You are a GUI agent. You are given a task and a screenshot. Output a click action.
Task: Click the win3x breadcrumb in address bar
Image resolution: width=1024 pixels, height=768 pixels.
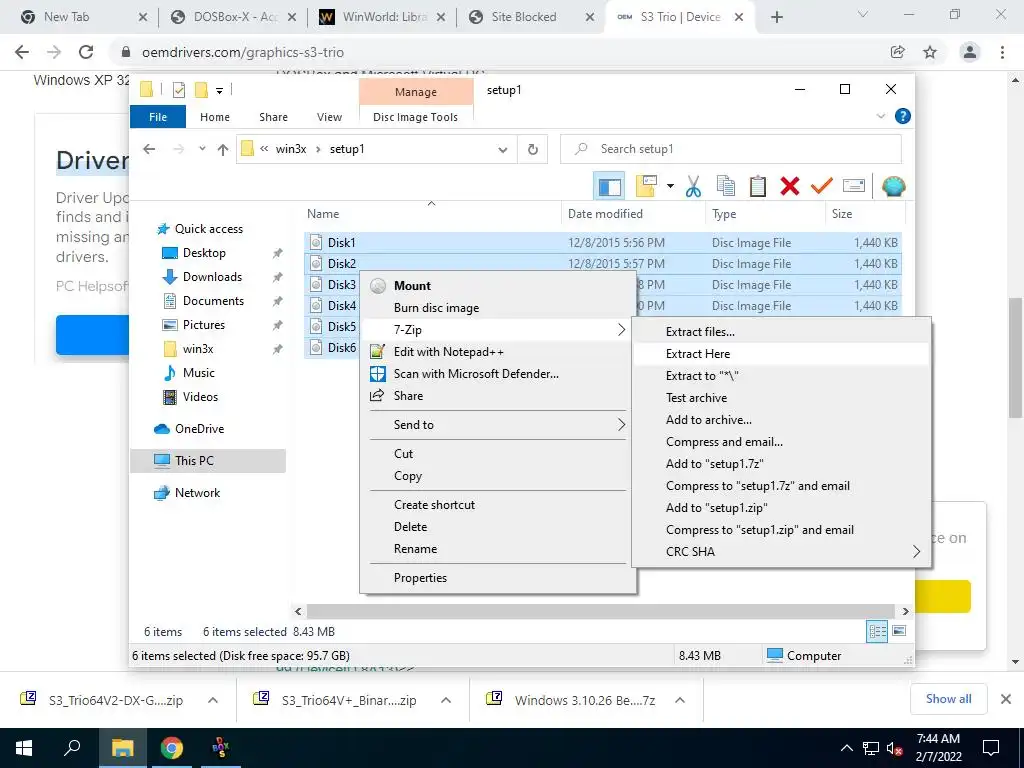click(x=291, y=150)
